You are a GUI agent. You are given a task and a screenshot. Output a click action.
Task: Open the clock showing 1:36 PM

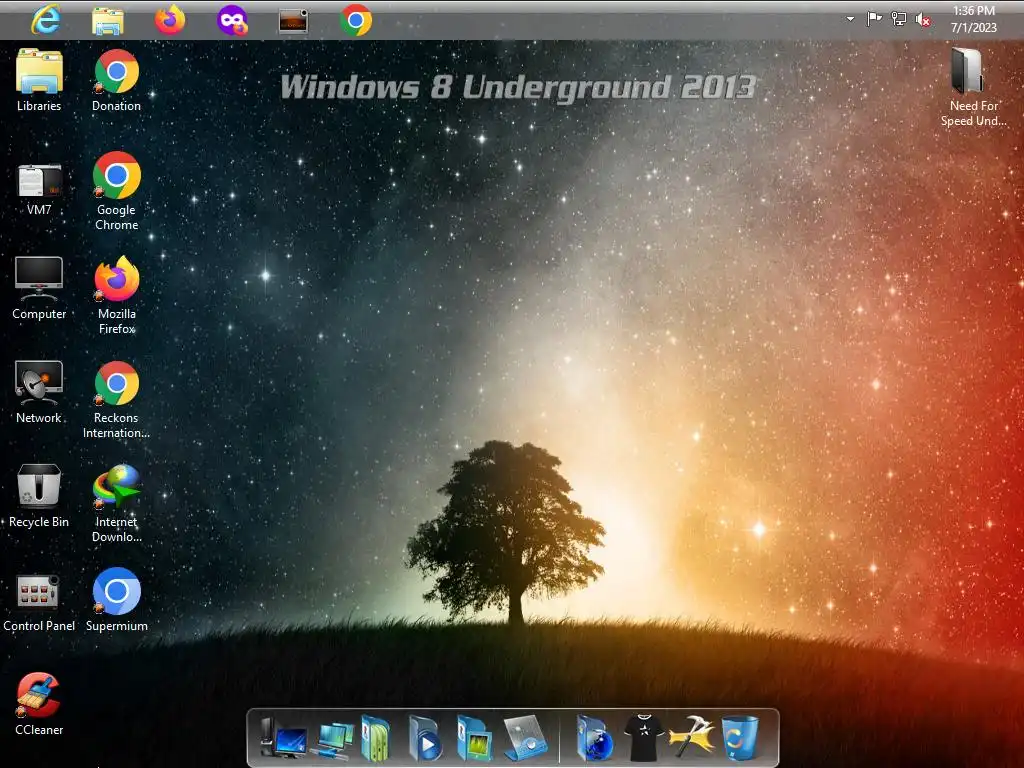coord(974,19)
